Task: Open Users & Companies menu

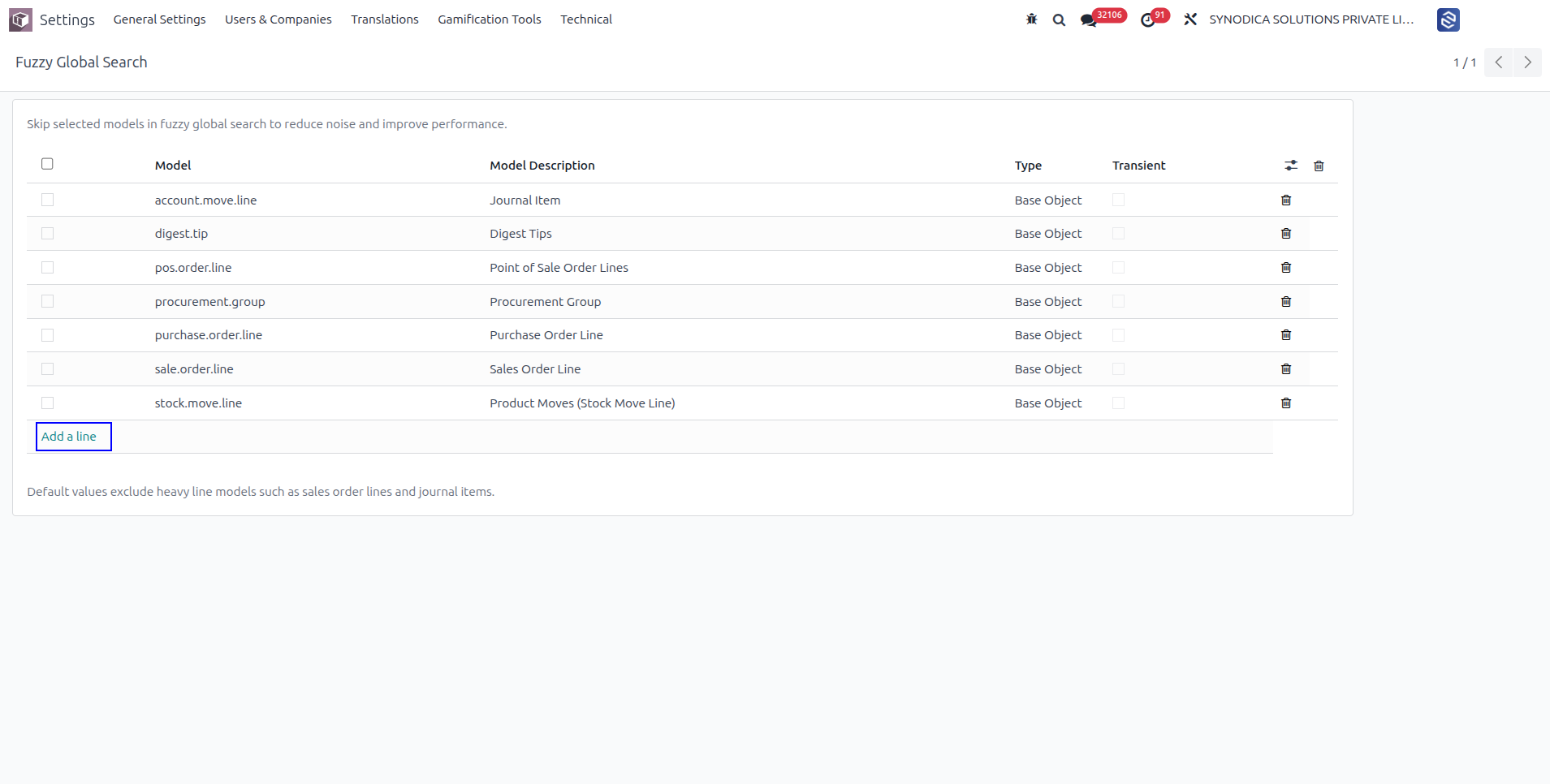Action: tap(278, 19)
